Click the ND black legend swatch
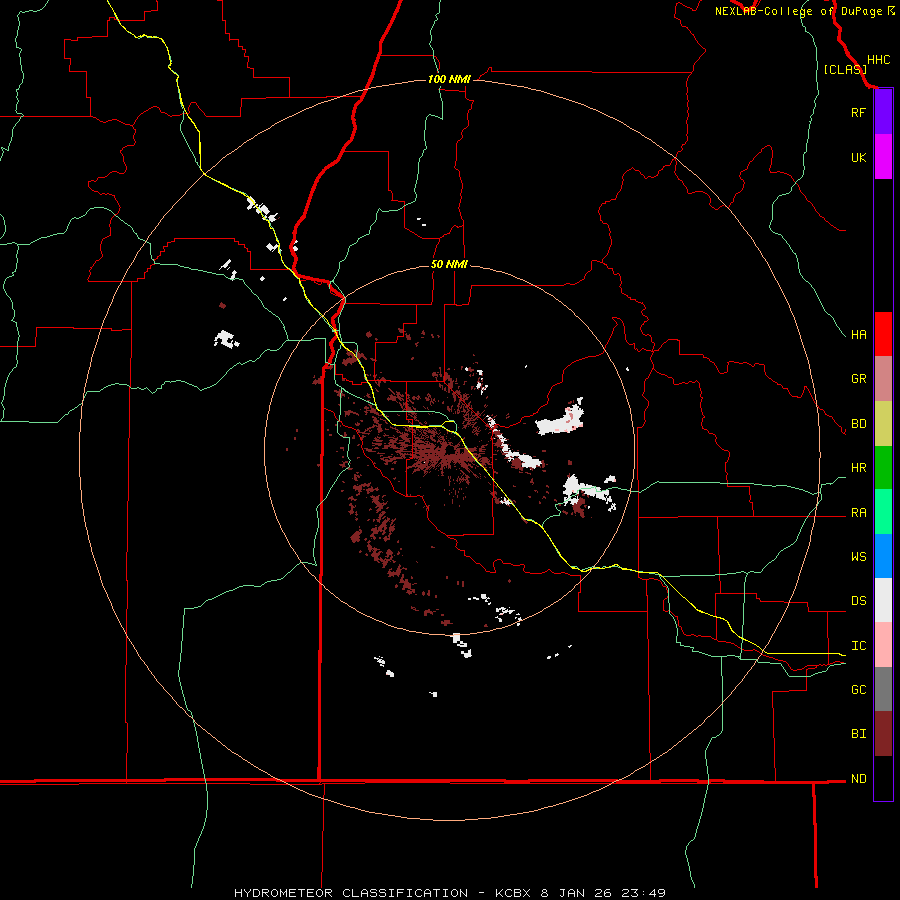900x900 pixels. (x=883, y=778)
